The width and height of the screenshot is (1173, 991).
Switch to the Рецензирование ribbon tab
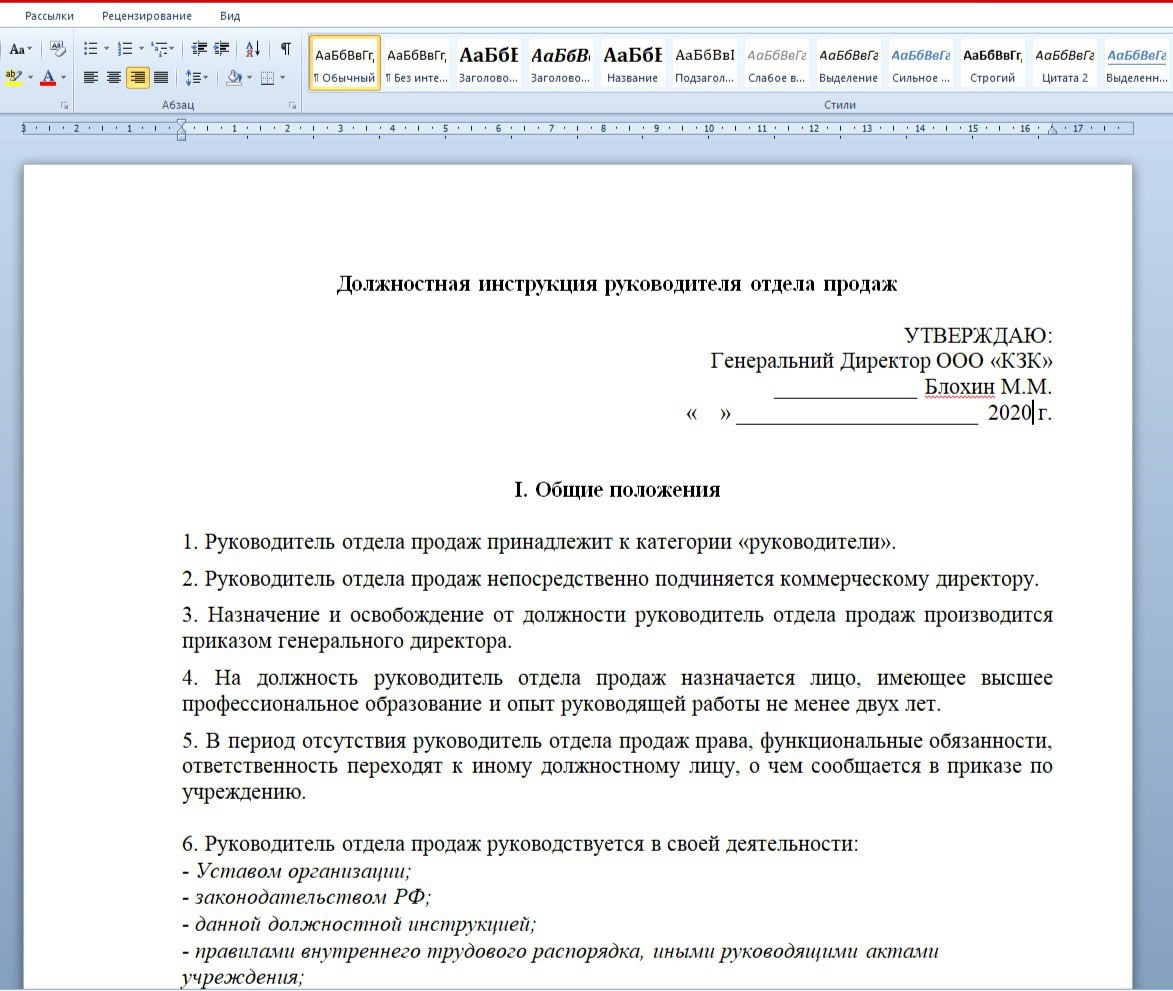146,15
